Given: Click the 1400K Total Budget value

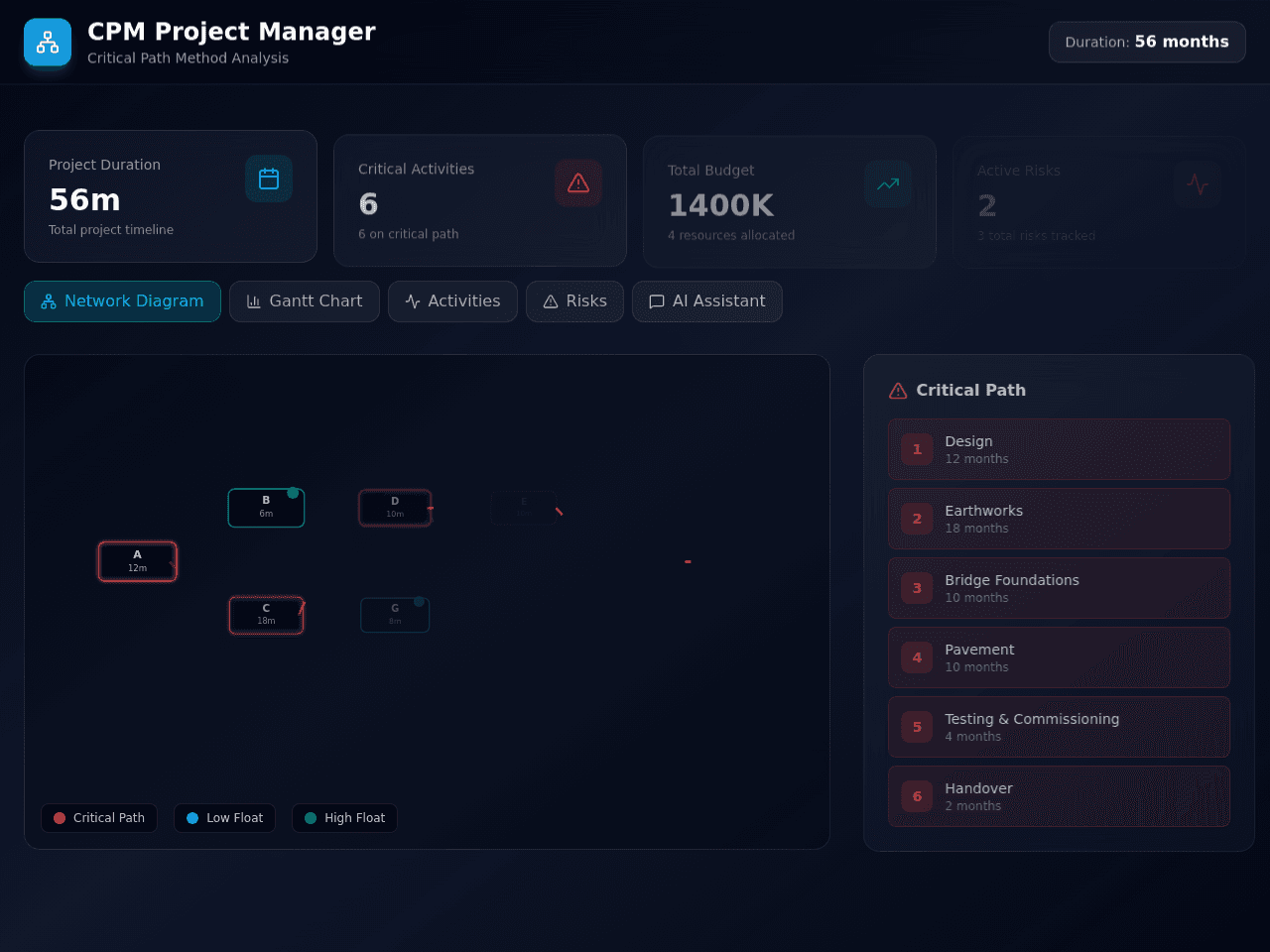Looking at the screenshot, I should coord(720,205).
